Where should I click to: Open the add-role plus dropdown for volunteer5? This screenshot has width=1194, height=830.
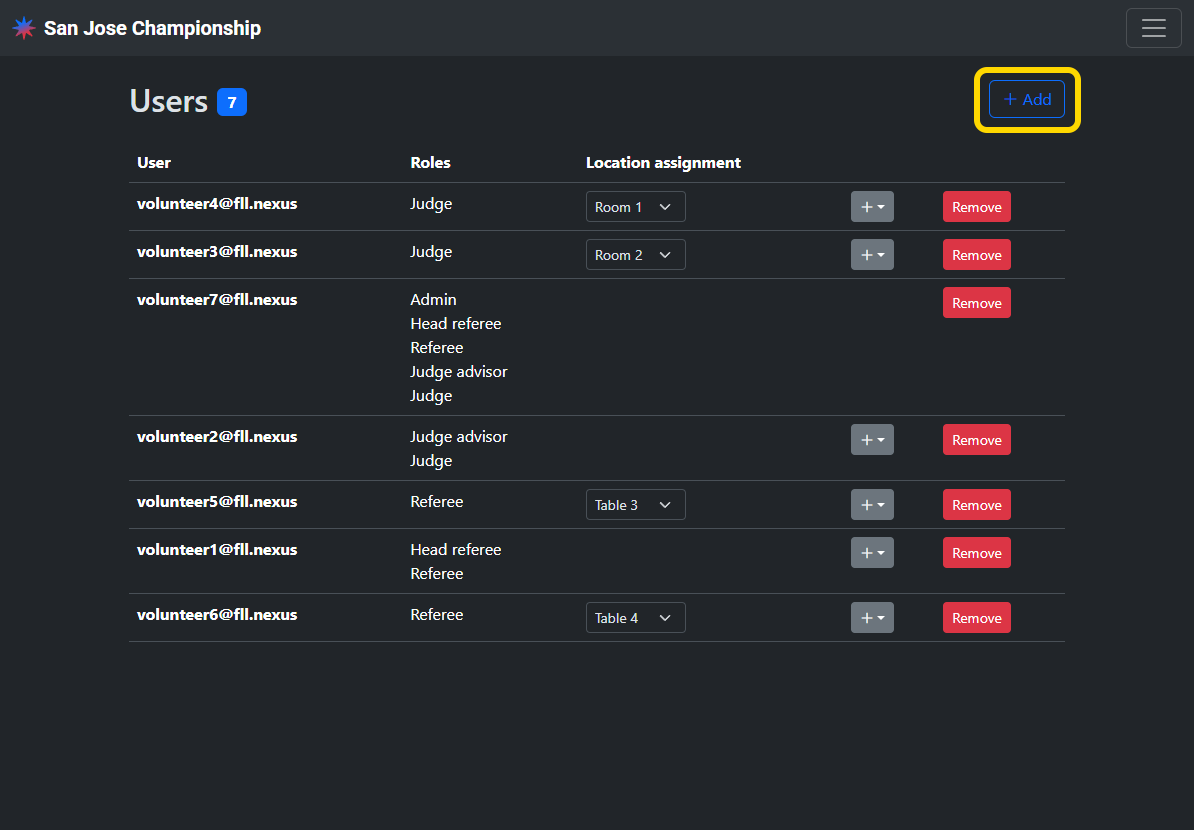tap(872, 505)
